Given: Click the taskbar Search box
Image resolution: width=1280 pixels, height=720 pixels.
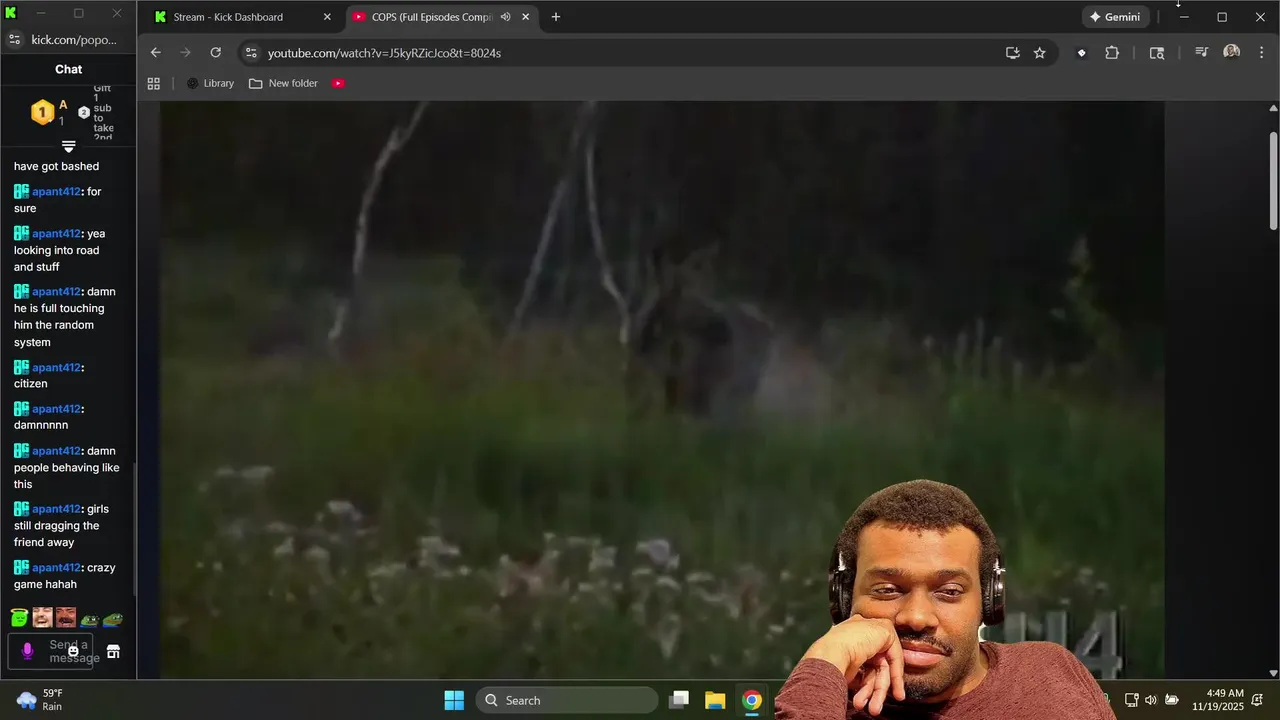Looking at the screenshot, I should 567,700.
